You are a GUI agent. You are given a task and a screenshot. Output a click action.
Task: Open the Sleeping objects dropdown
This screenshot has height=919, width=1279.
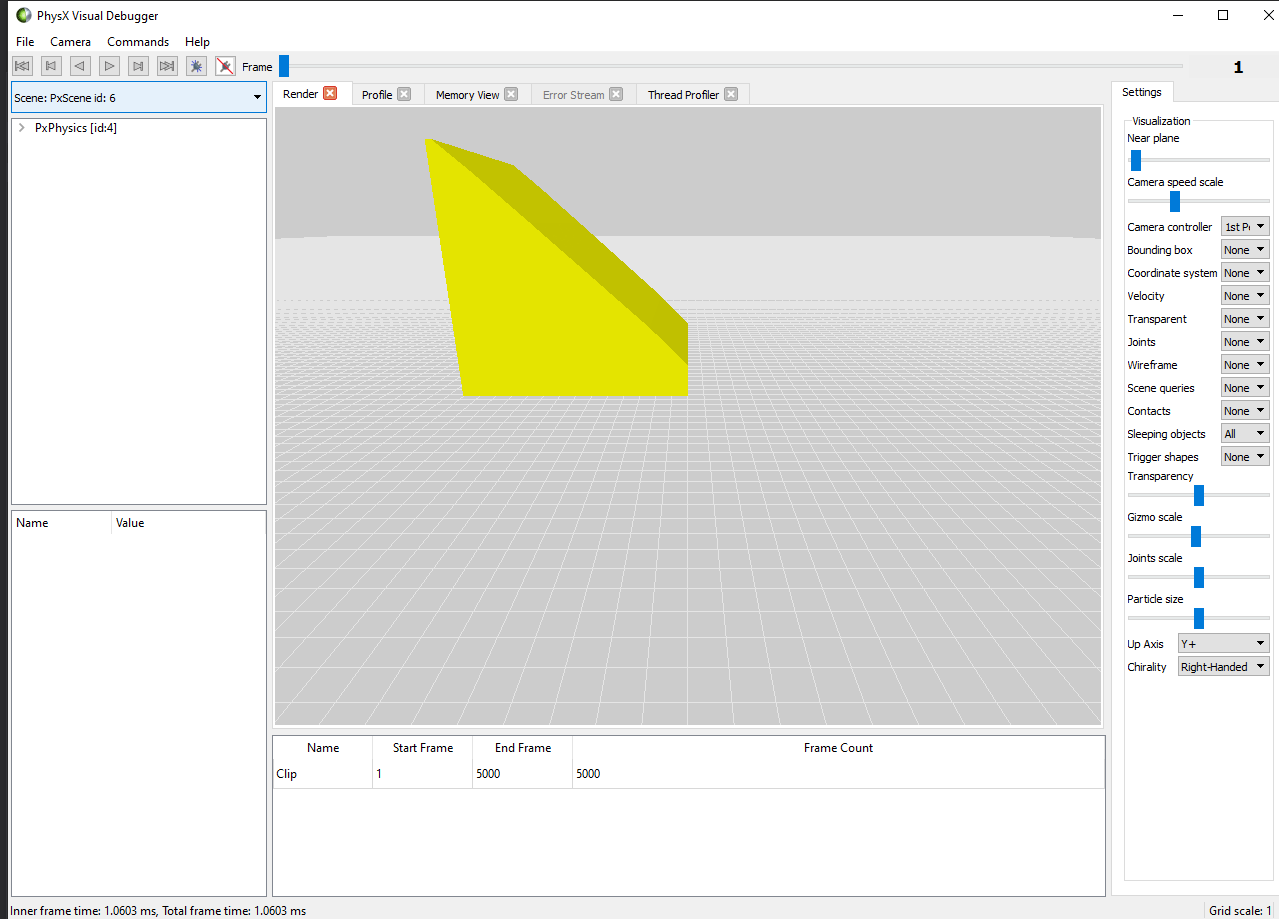pyautogui.click(x=1244, y=433)
